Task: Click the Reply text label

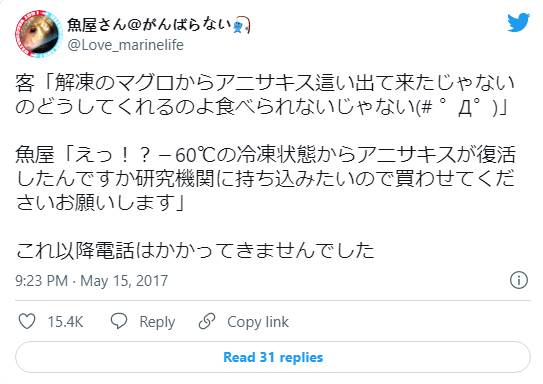Action: pyautogui.click(x=157, y=322)
